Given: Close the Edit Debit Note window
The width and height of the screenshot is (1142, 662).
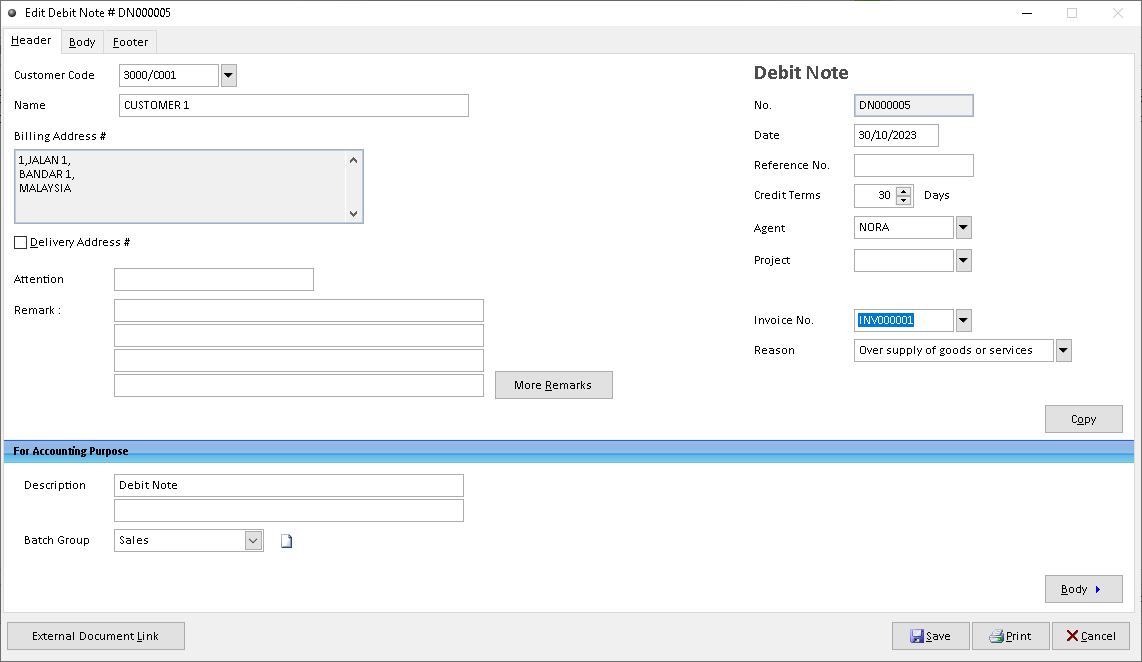Looking at the screenshot, I should (1118, 13).
